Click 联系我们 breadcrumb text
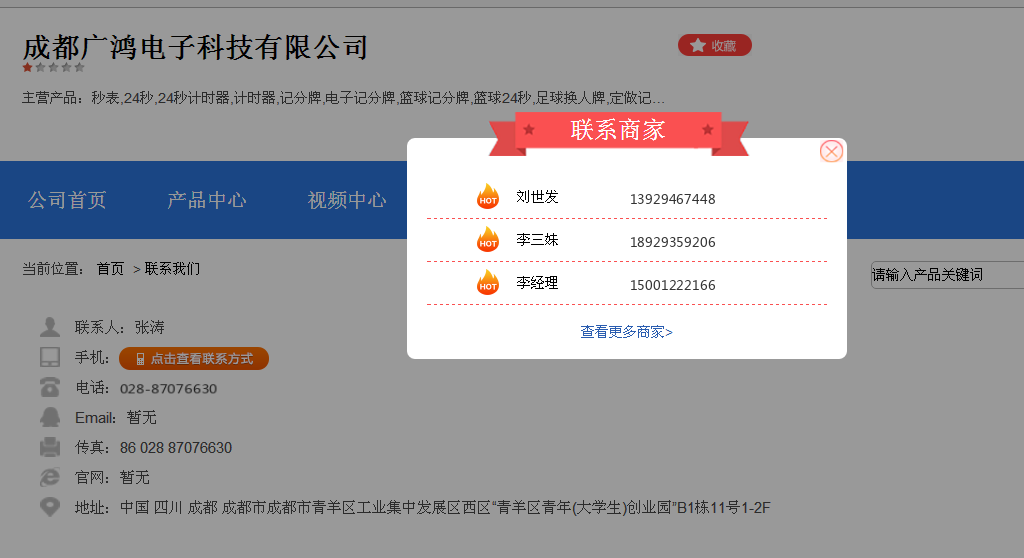The width and height of the screenshot is (1024, 558). point(172,269)
